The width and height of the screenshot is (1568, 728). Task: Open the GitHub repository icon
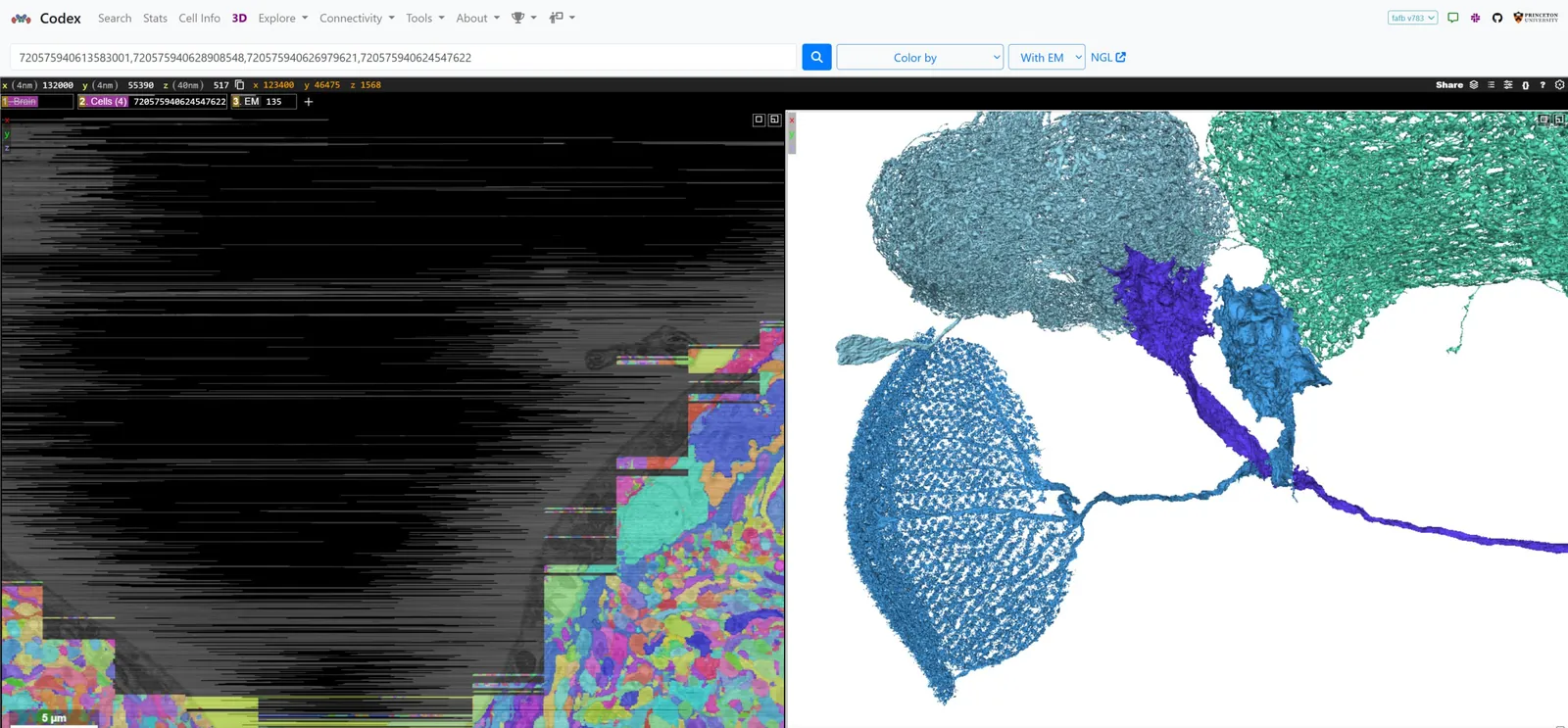1497,18
